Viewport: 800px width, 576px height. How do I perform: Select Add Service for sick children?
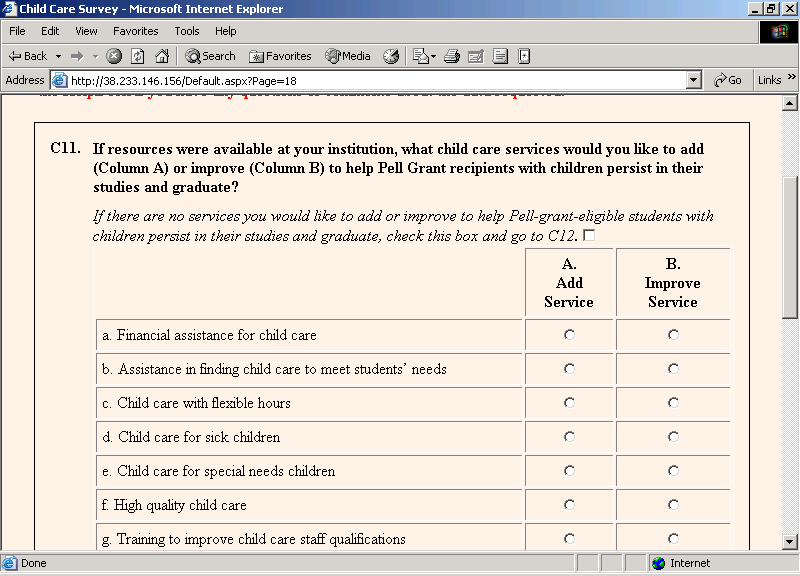coord(569,437)
